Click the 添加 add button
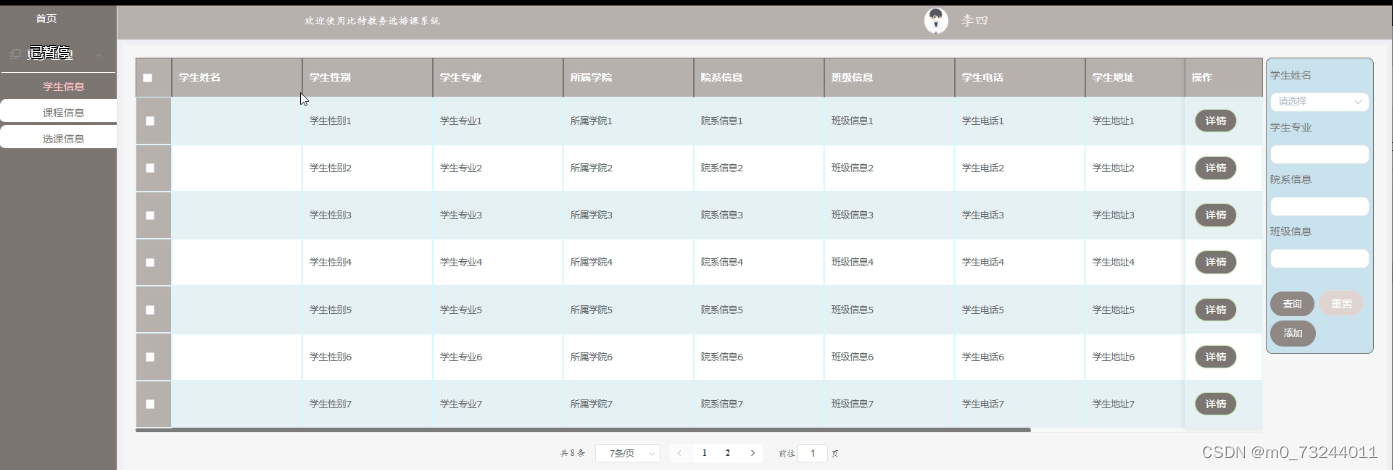Viewport: 1393px width, 470px height. tap(1293, 334)
